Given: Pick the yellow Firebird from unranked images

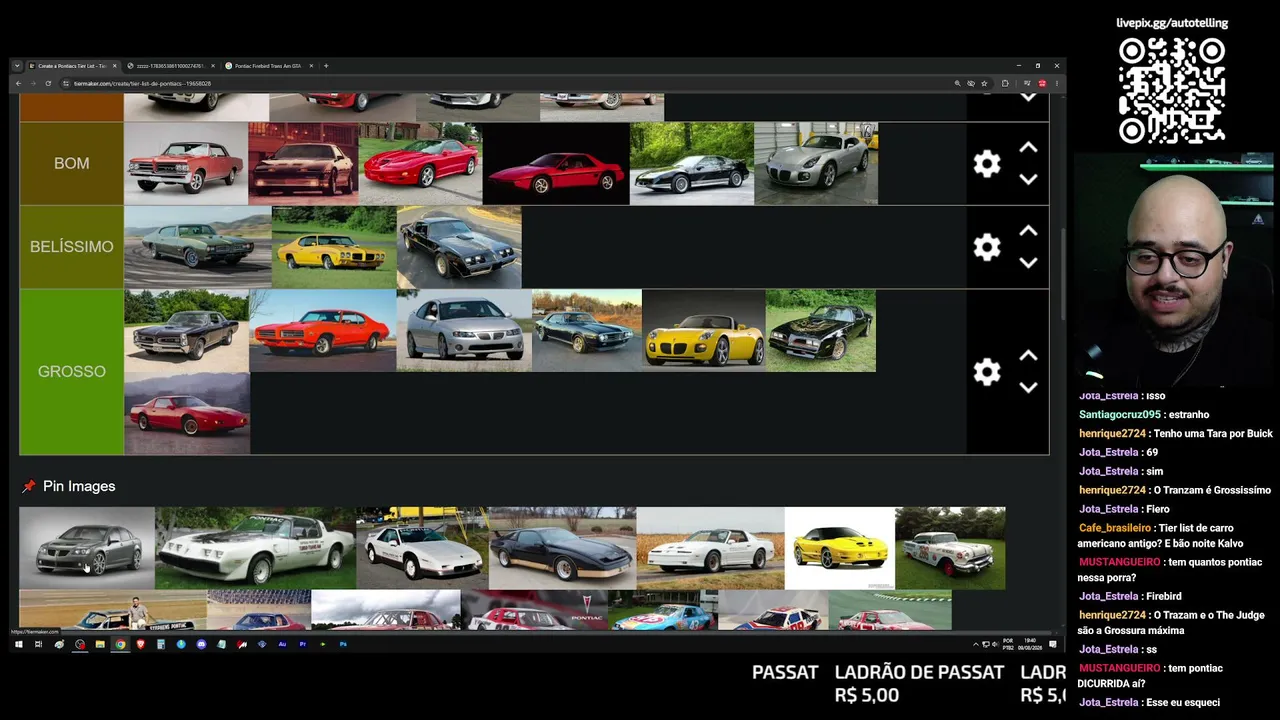Looking at the screenshot, I should 840,548.
